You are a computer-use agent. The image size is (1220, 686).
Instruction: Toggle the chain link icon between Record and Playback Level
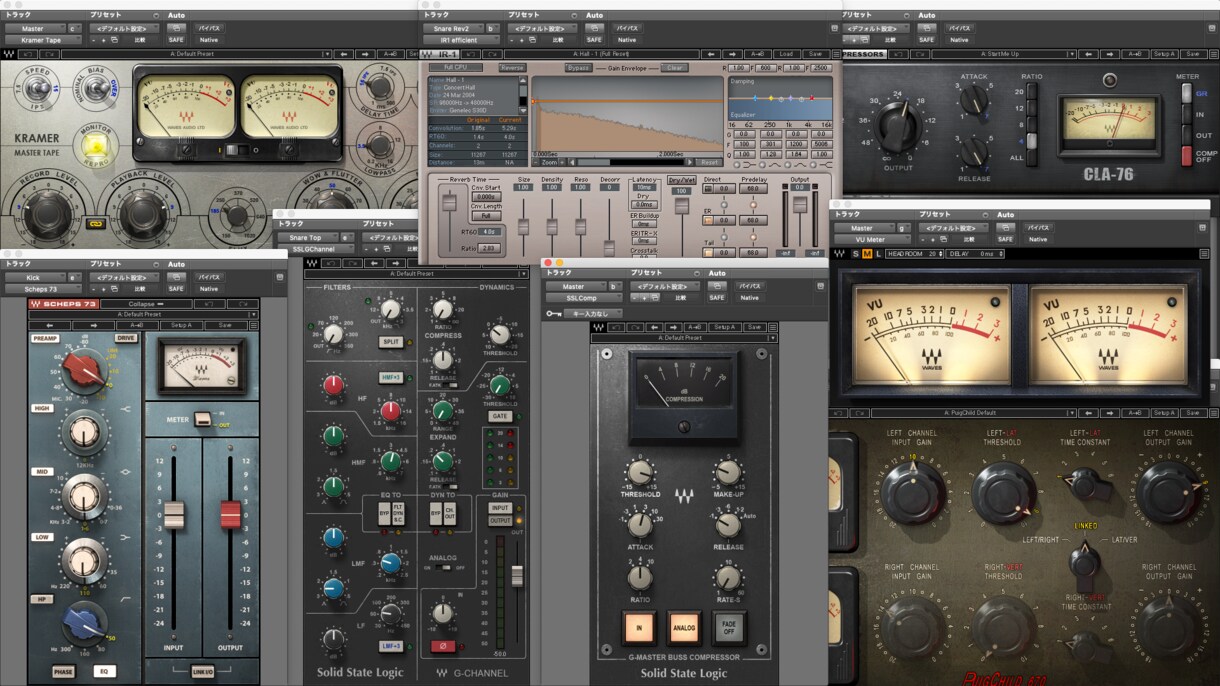click(96, 223)
